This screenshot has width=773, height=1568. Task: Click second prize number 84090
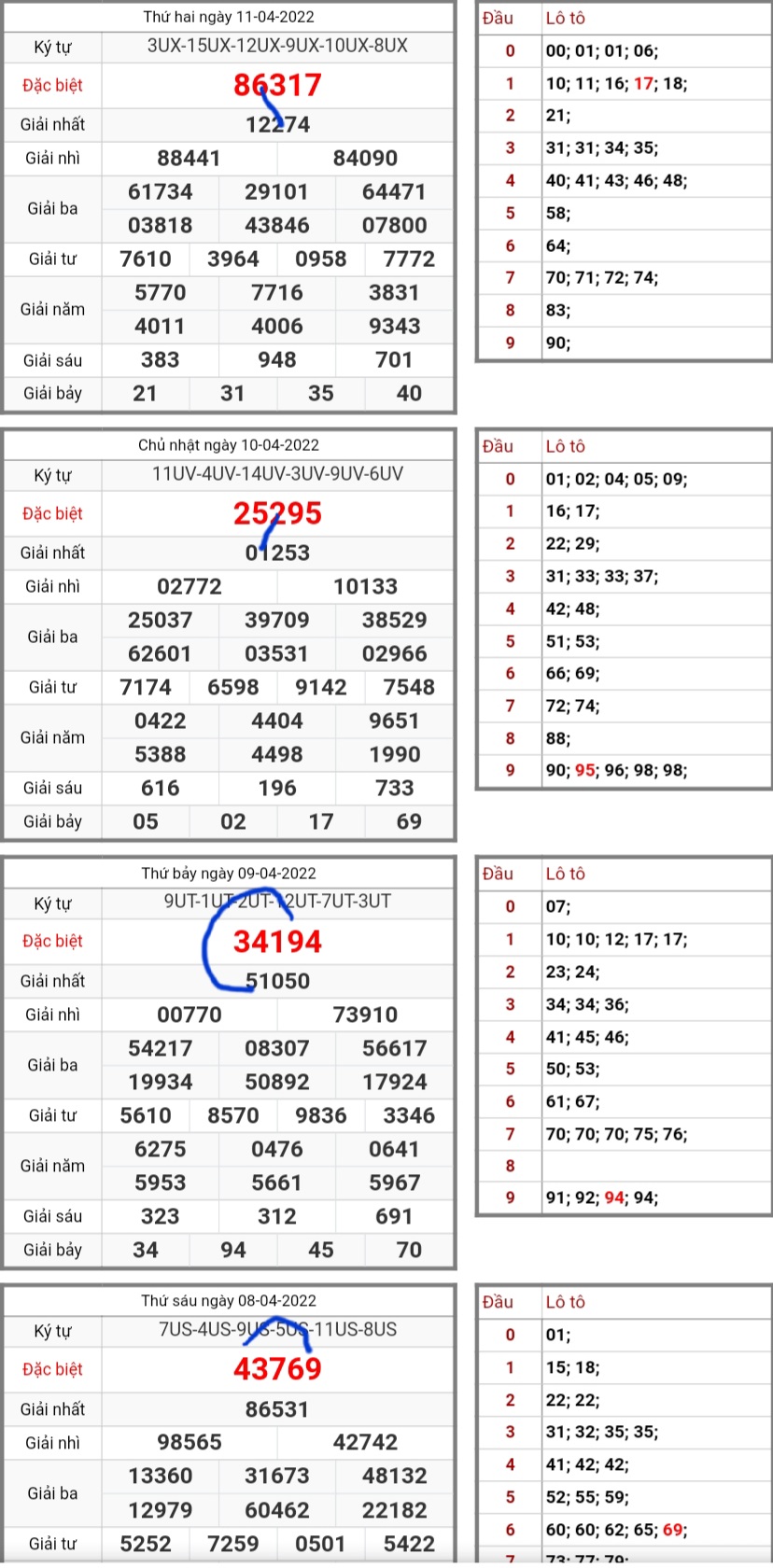pos(365,158)
